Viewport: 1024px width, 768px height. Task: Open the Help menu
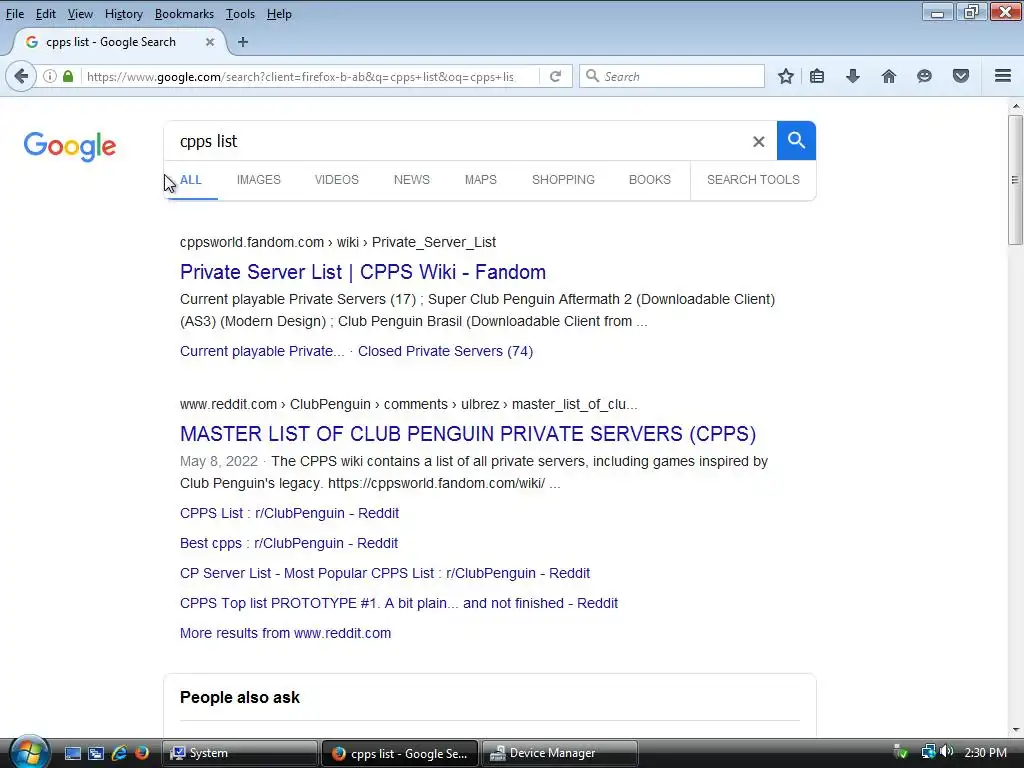click(279, 14)
